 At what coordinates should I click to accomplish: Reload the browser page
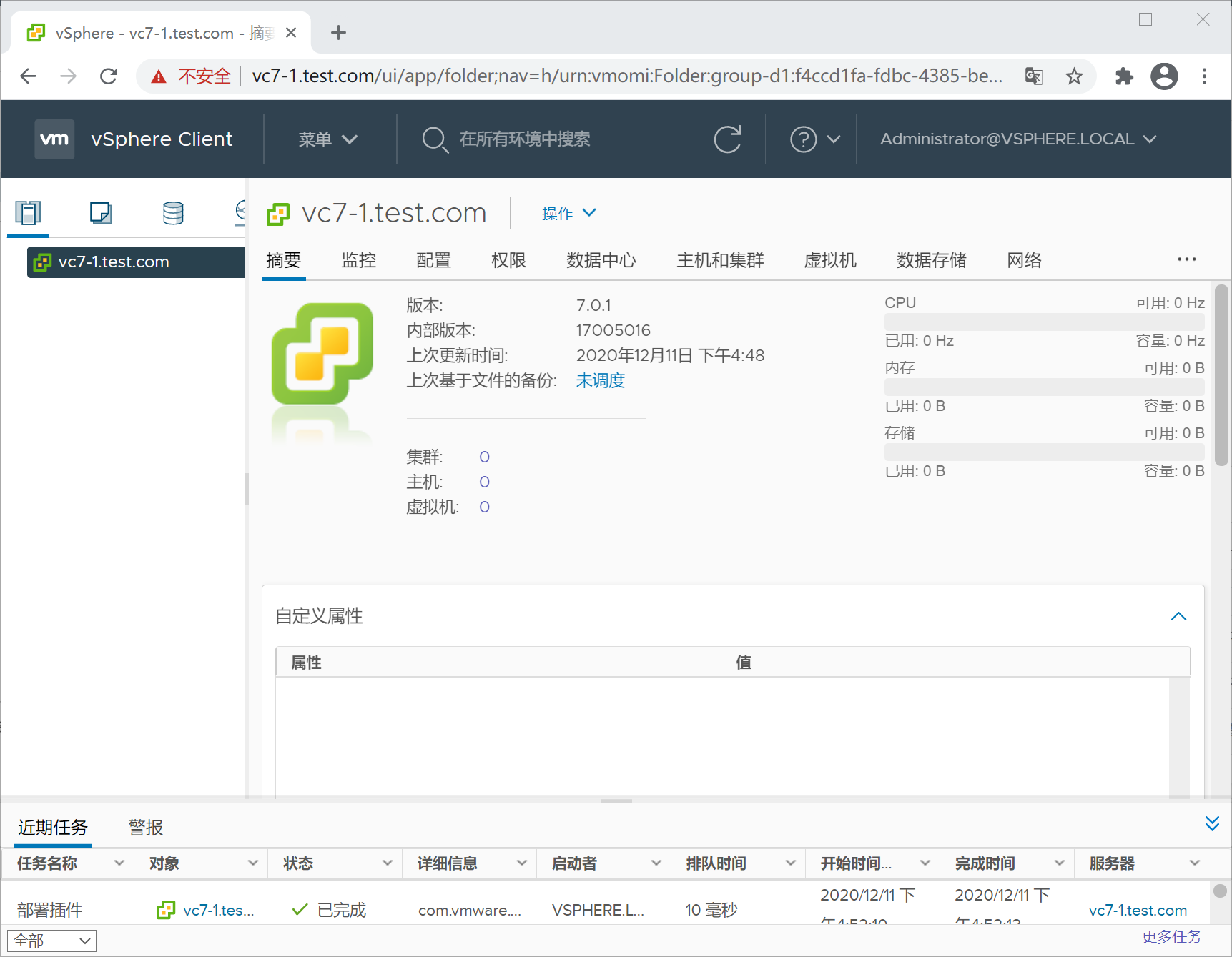click(x=109, y=76)
